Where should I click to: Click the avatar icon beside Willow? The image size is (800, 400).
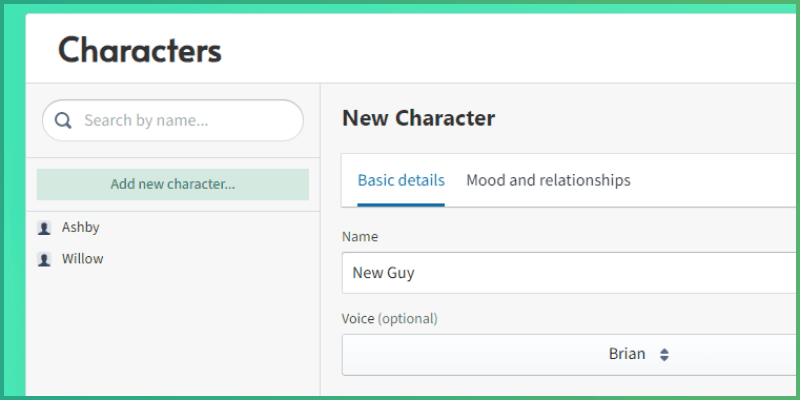44,259
